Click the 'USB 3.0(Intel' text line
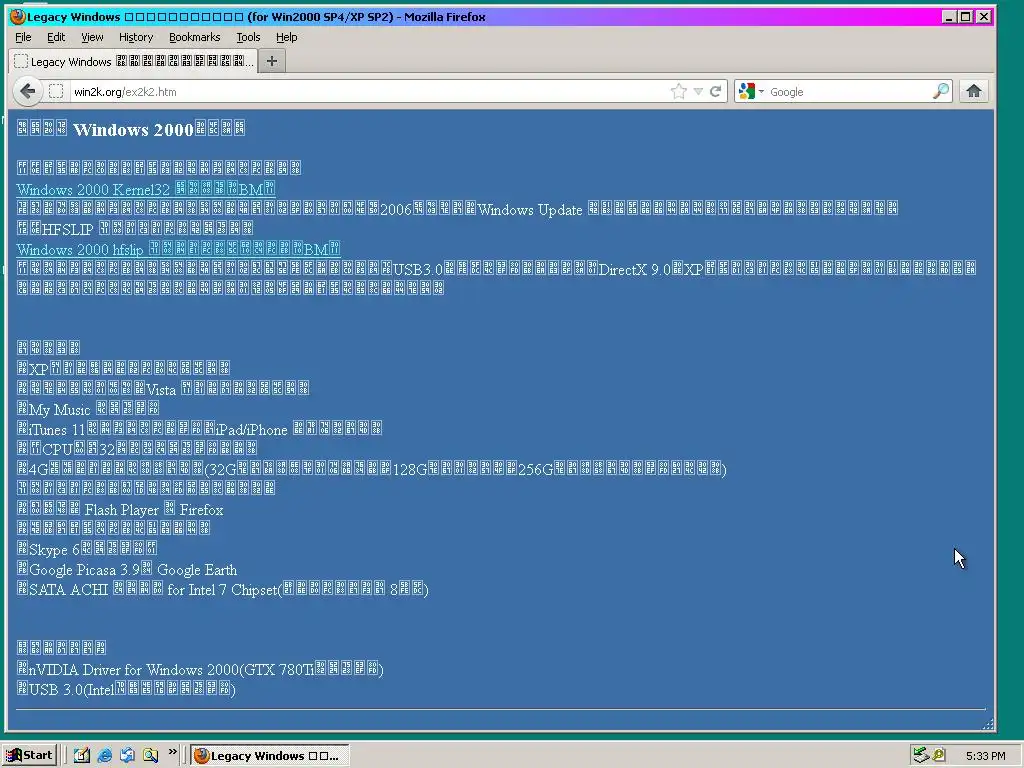This screenshot has height=768, width=1024. coord(126,690)
